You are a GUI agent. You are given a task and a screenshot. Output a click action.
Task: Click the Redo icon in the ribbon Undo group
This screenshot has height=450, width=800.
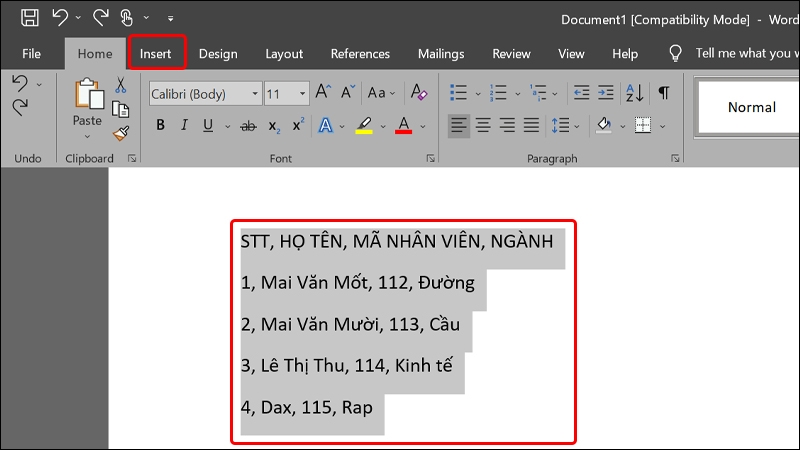tap(20, 107)
